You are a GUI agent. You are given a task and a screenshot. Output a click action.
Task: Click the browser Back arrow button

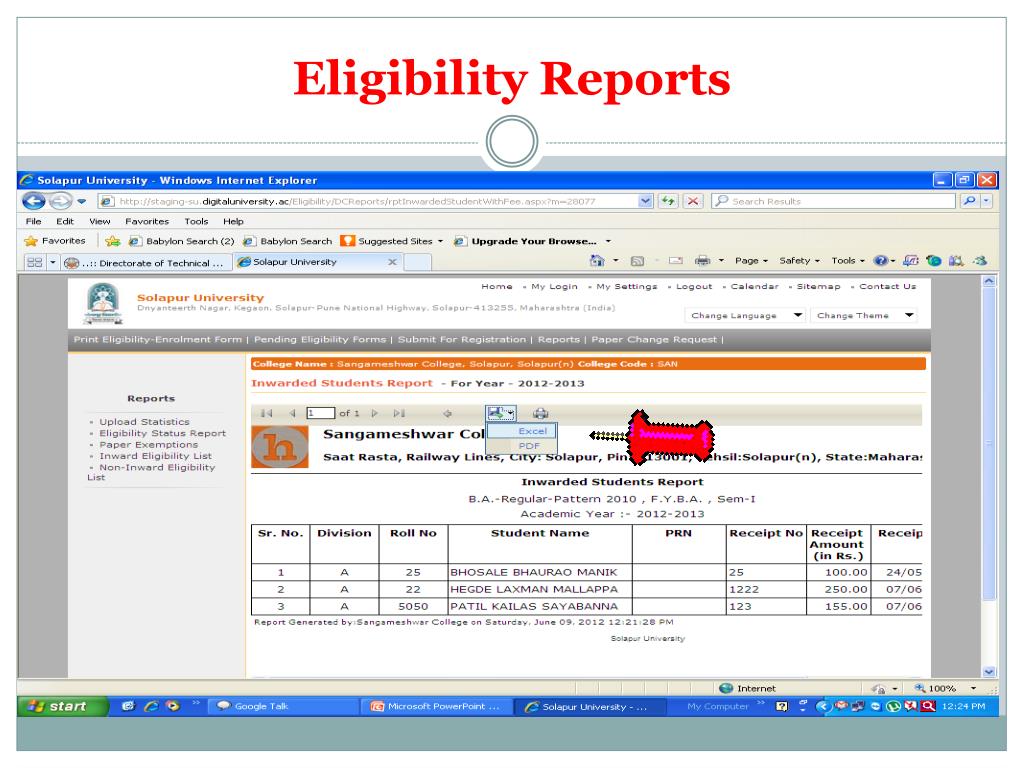[x=34, y=201]
